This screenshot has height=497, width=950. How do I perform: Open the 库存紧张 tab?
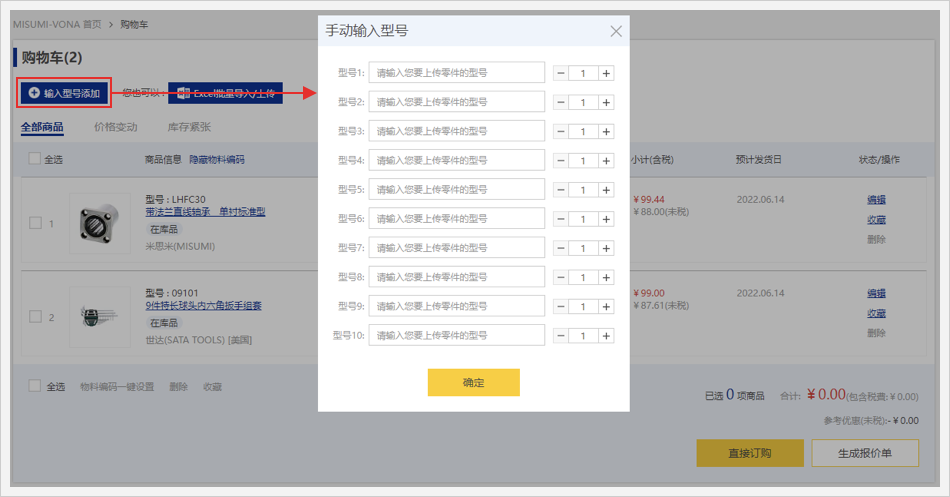click(x=188, y=127)
